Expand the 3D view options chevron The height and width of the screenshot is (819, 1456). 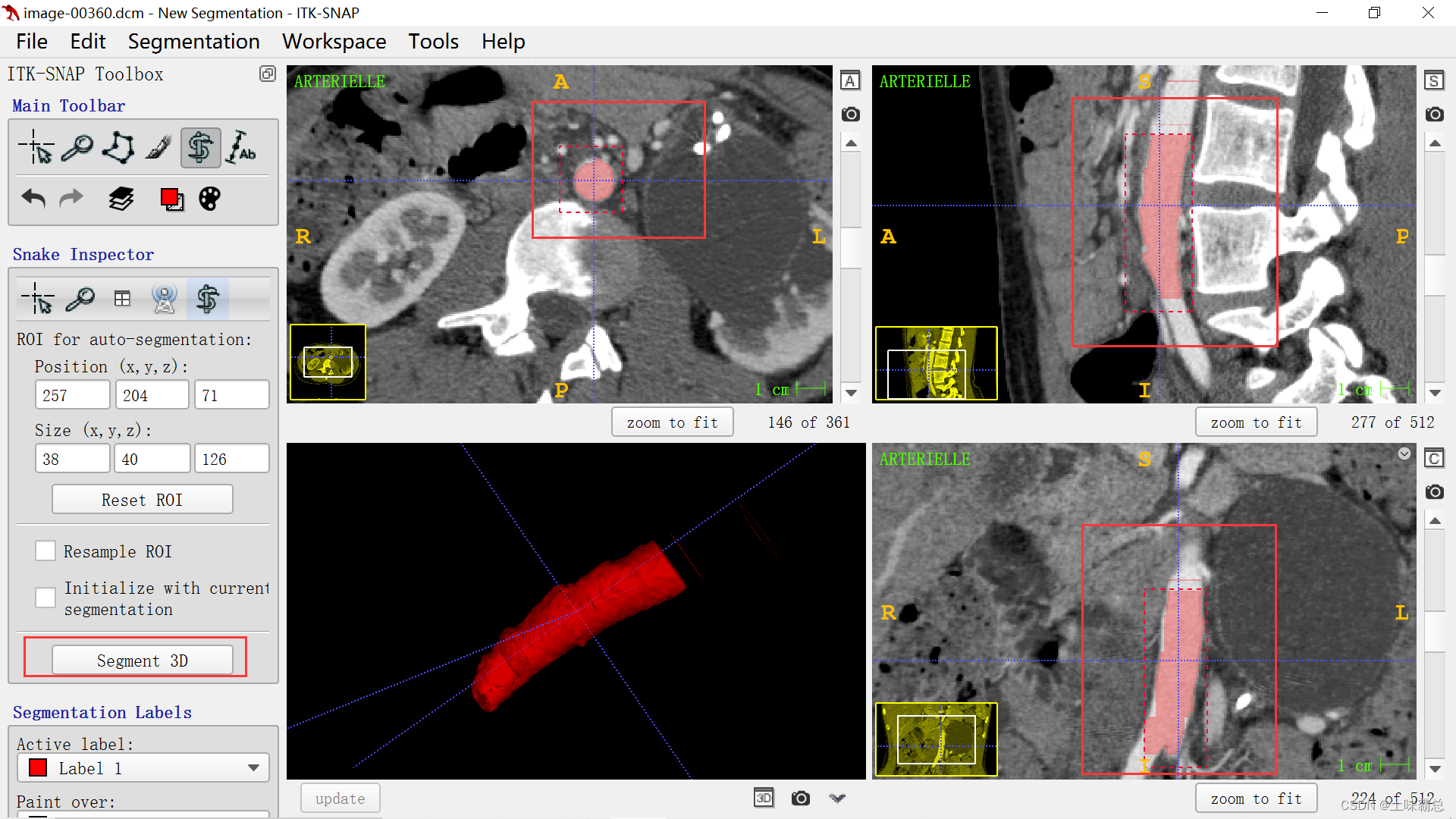837,798
